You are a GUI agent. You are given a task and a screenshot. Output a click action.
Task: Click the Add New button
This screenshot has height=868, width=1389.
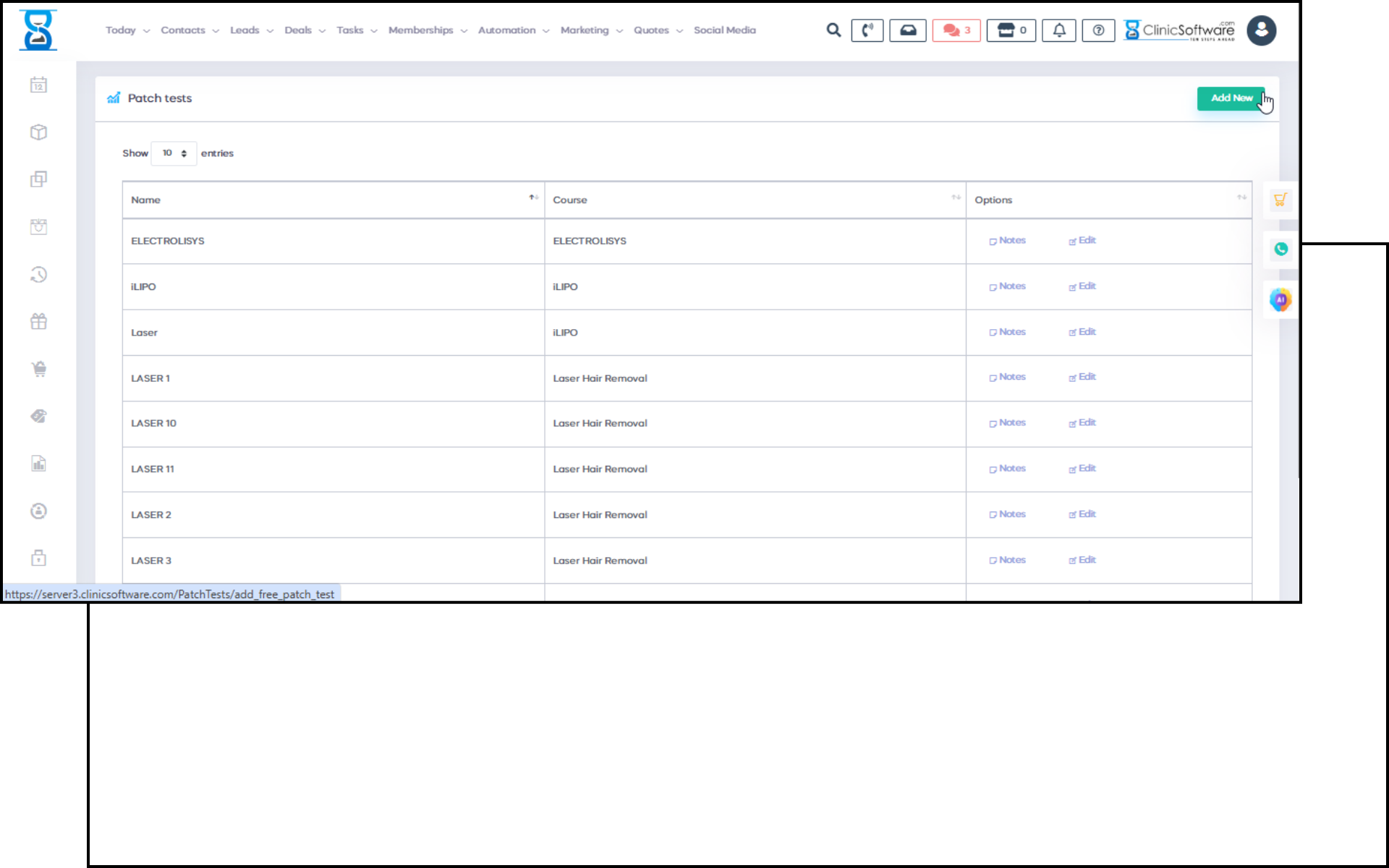[x=1230, y=98]
